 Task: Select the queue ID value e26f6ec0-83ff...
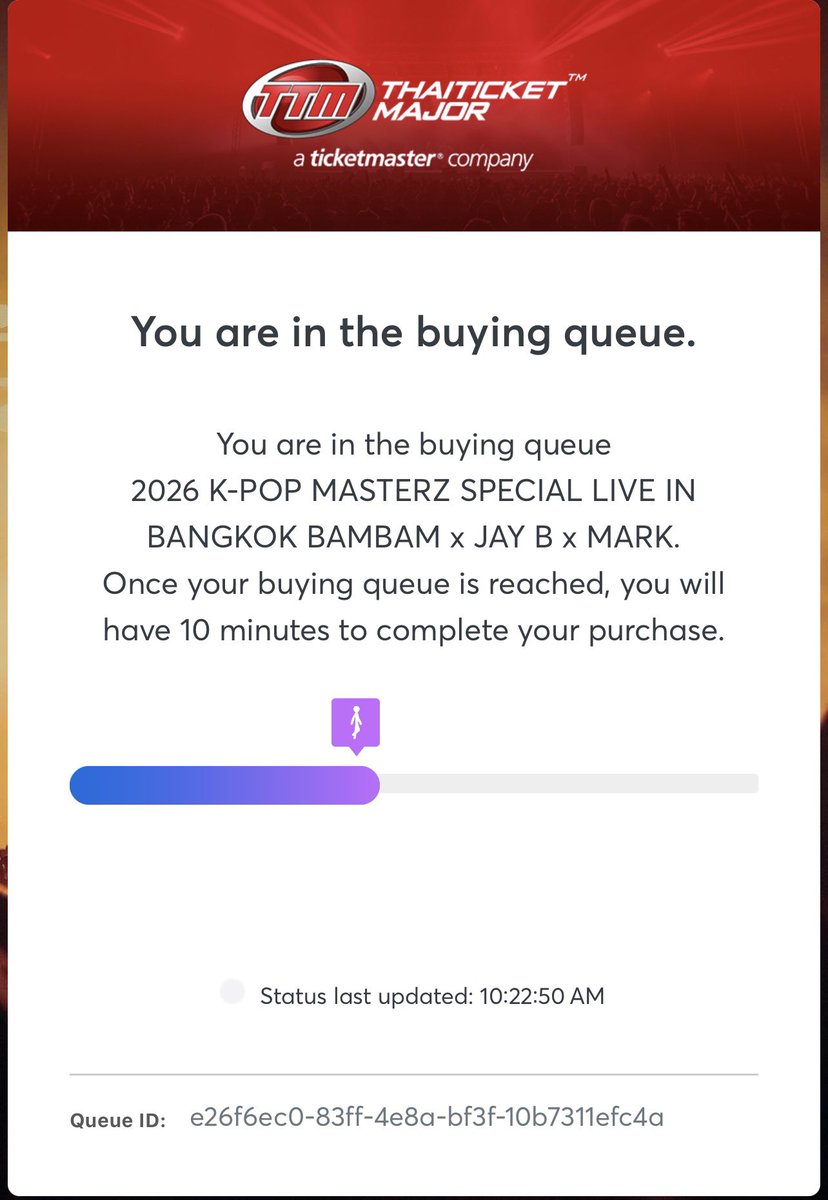[x=427, y=1117]
